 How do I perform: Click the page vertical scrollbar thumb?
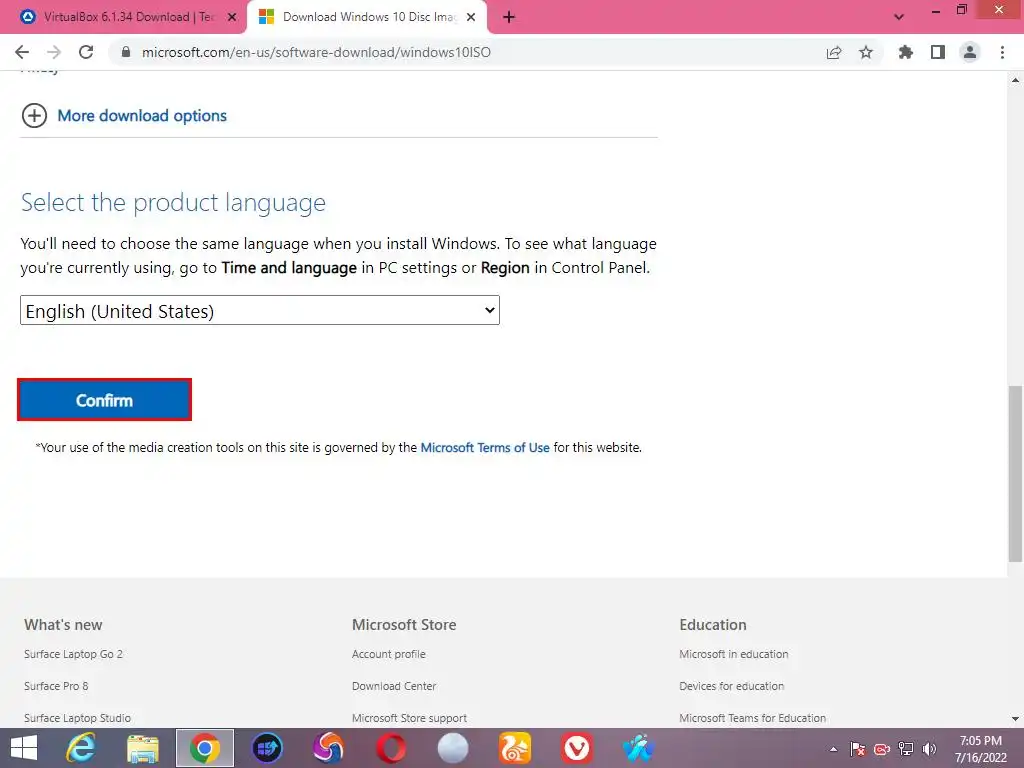1015,473
